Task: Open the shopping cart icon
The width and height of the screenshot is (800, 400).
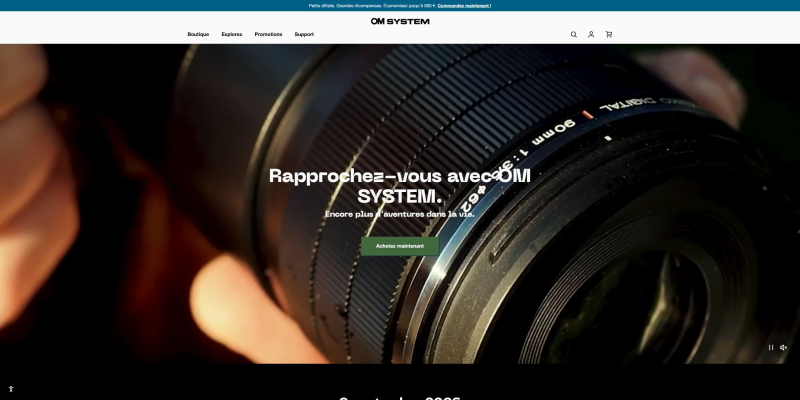Action: pyautogui.click(x=609, y=35)
